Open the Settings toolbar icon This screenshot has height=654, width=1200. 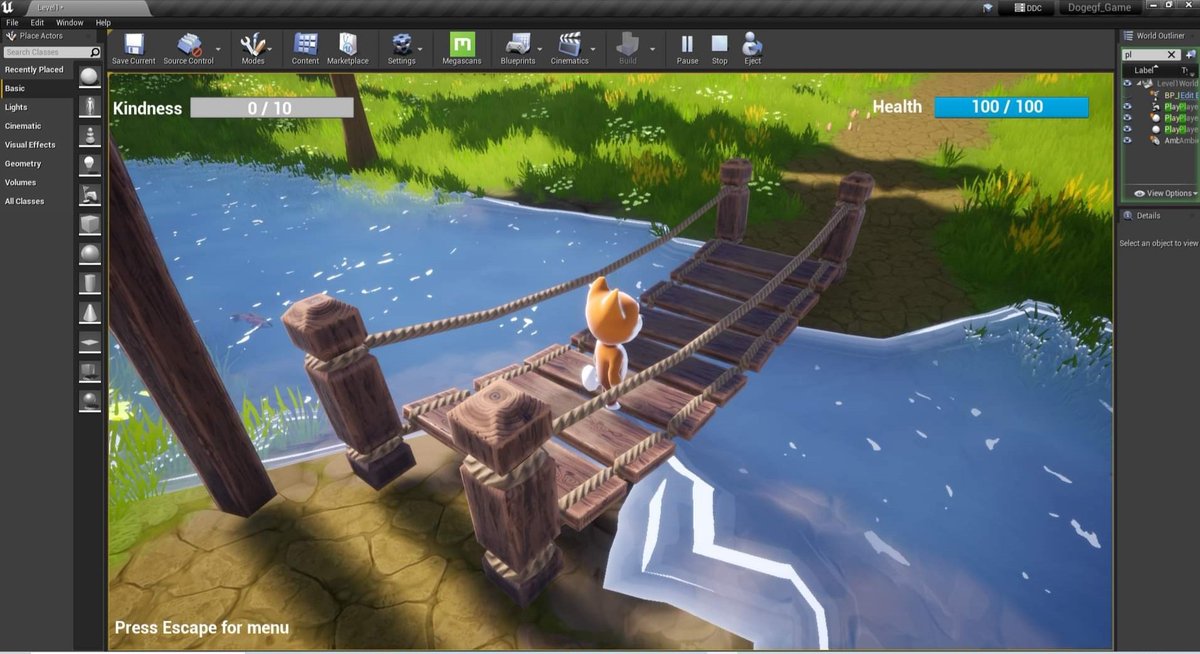pos(401,43)
